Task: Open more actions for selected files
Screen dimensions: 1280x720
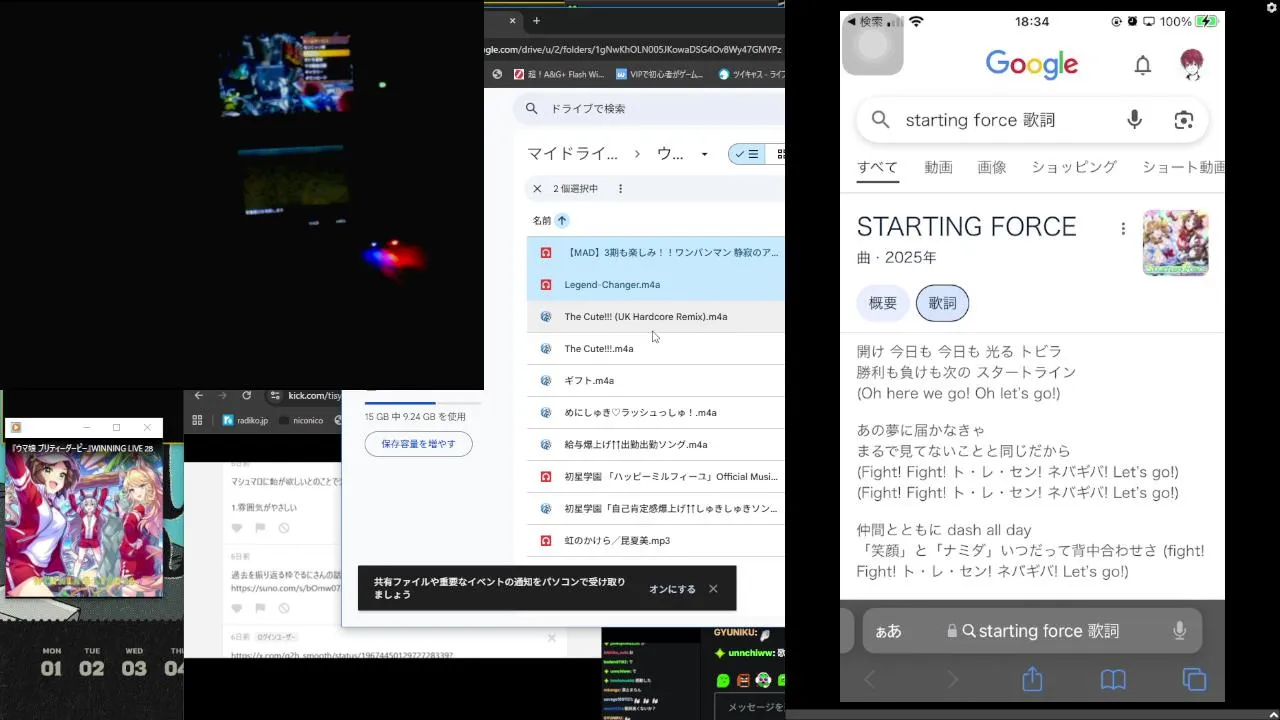Action: click(x=620, y=188)
